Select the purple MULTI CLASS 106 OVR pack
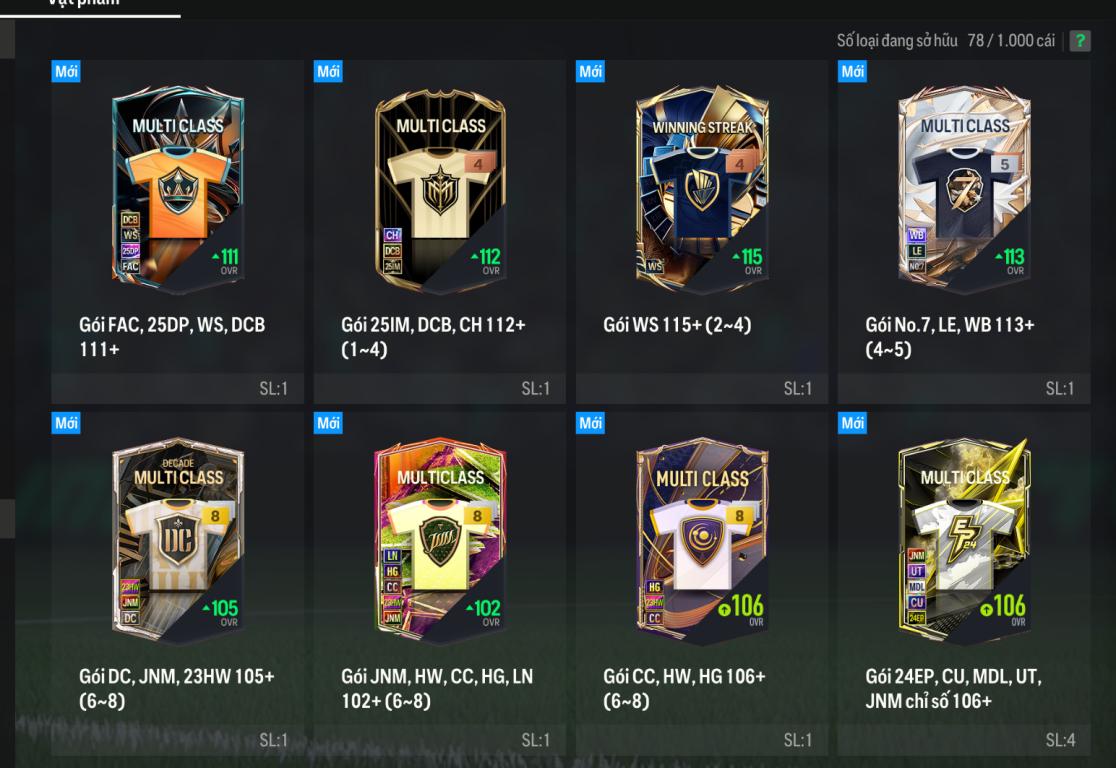Viewport: 1116px width, 768px height. [x=702, y=541]
